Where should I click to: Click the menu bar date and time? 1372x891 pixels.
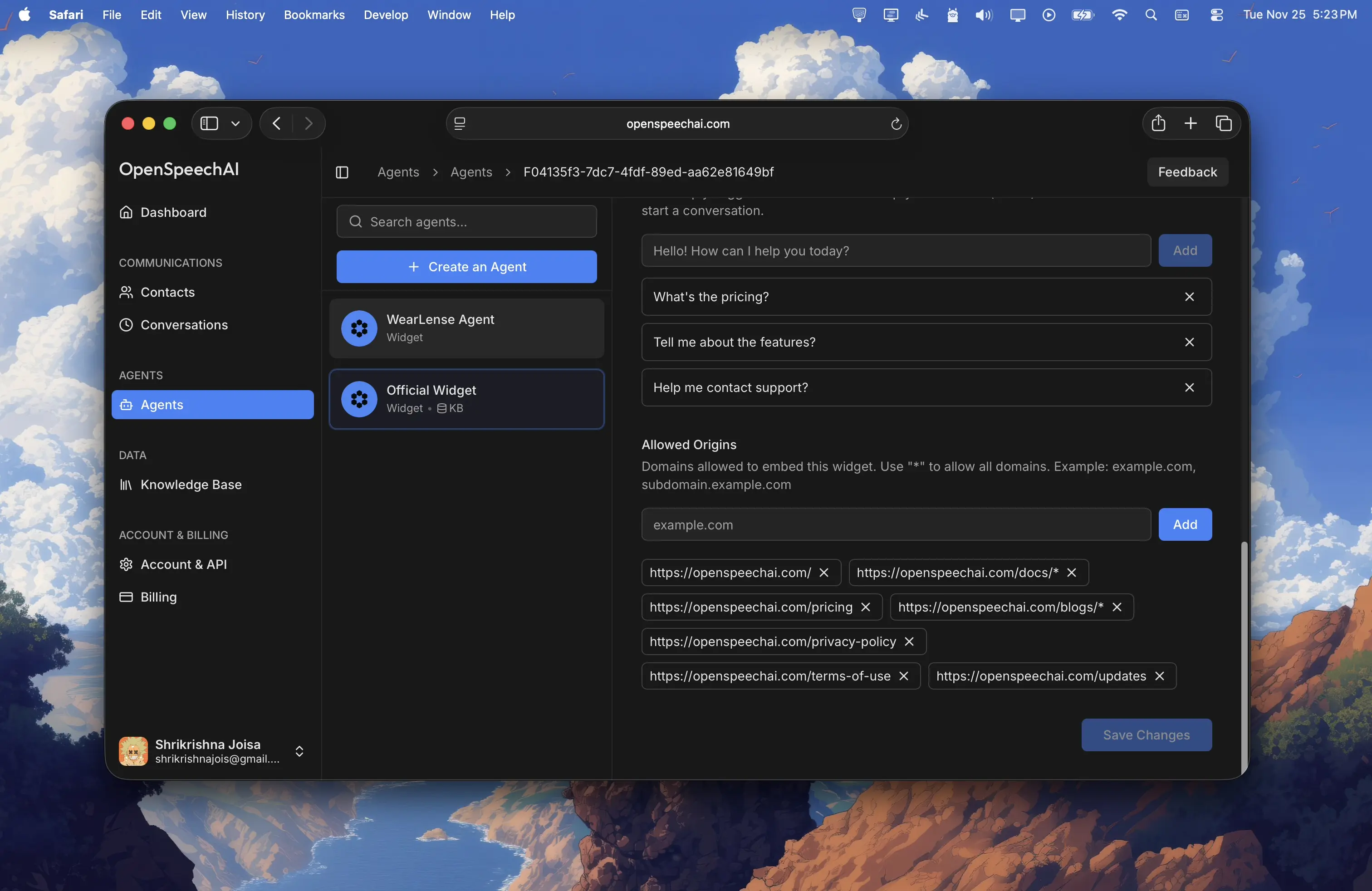tap(1299, 15)
